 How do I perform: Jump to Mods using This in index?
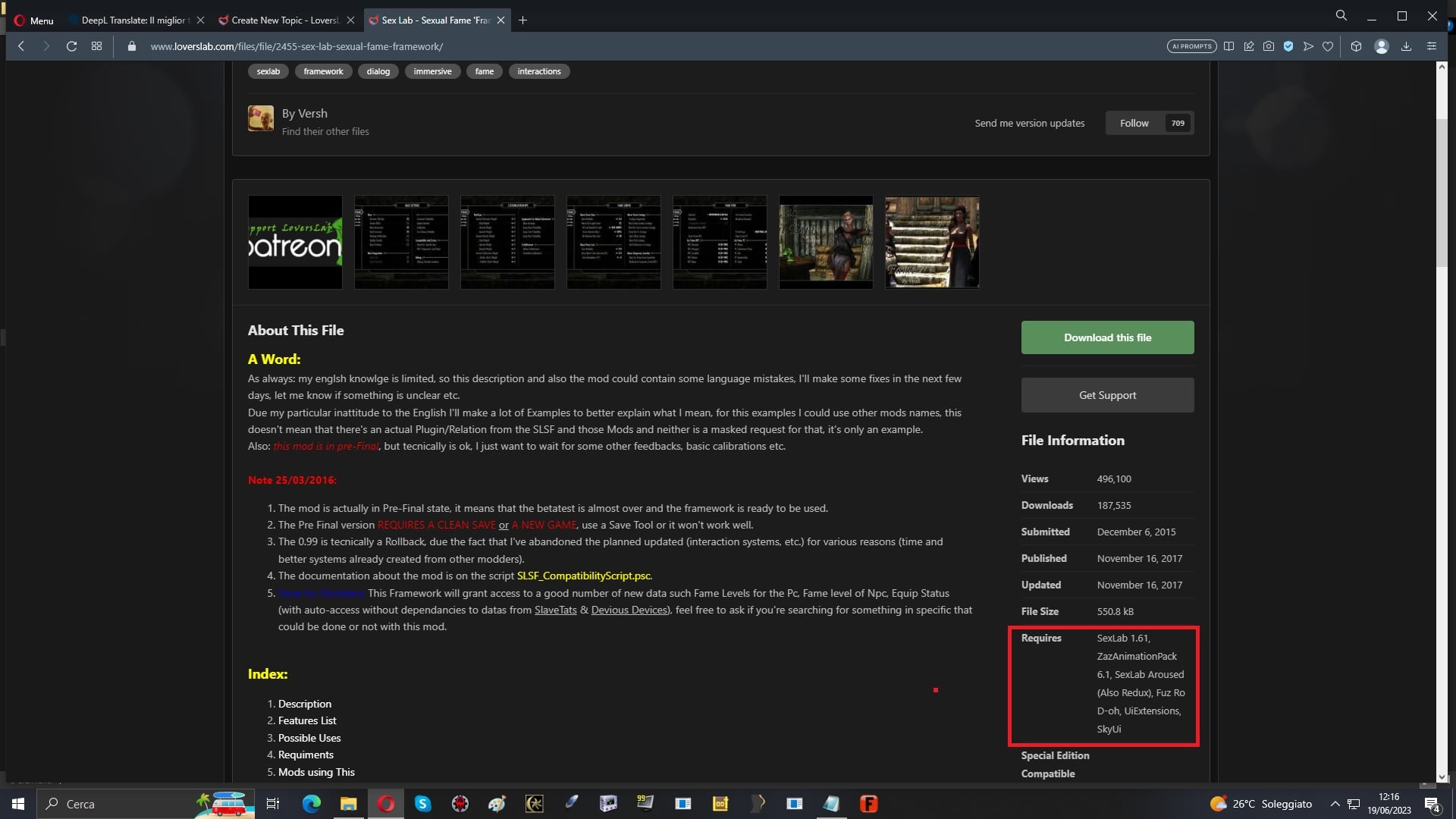point(316,773)
